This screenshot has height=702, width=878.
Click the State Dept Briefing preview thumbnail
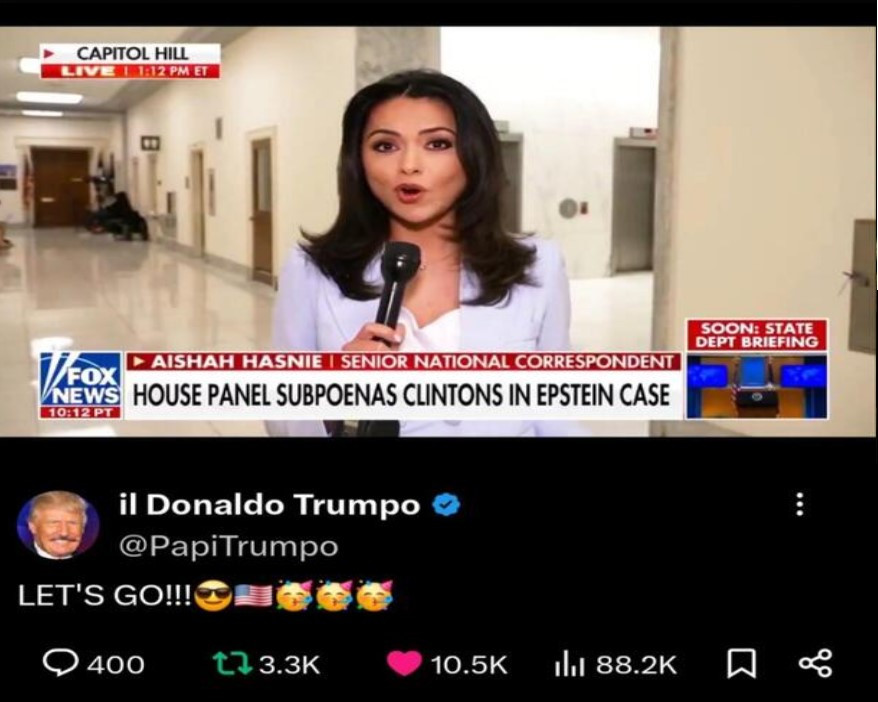point(757,369)
